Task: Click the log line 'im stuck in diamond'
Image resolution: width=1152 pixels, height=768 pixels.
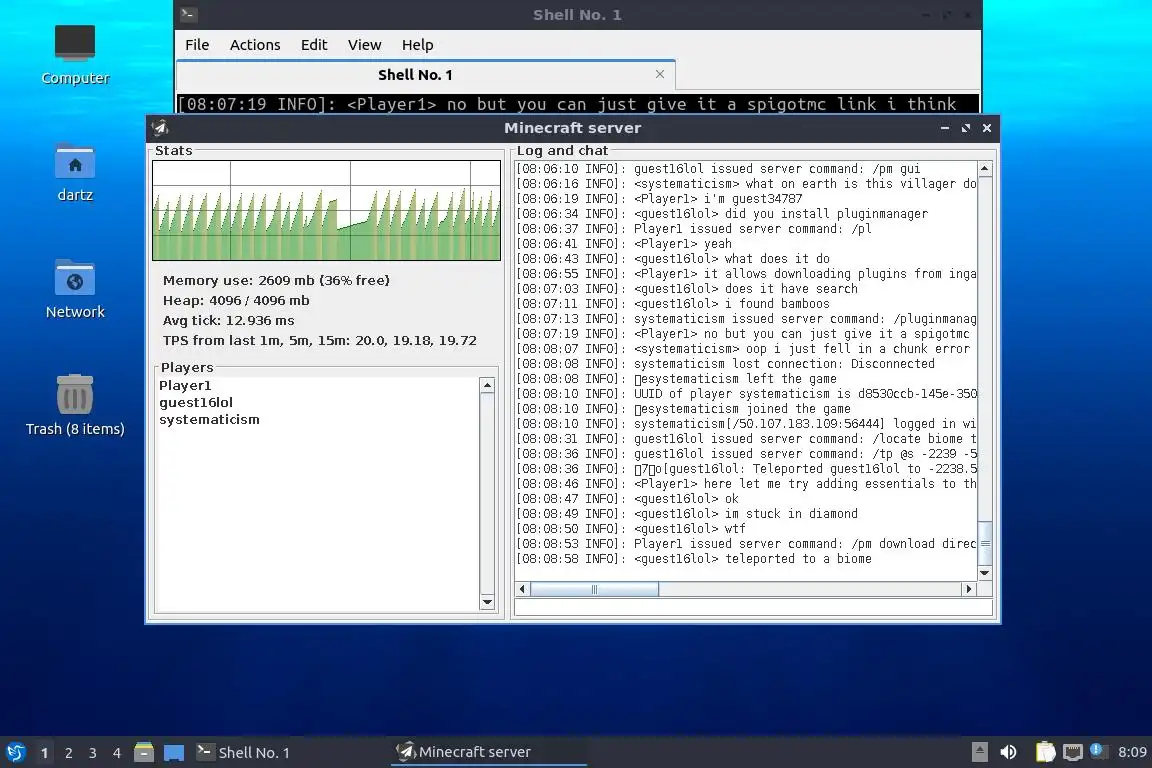Action: (x=687, y=514)
